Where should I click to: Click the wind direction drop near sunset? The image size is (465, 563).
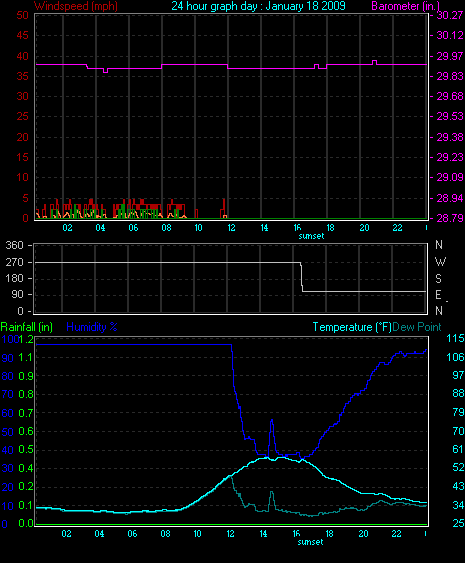coord(302,277)
